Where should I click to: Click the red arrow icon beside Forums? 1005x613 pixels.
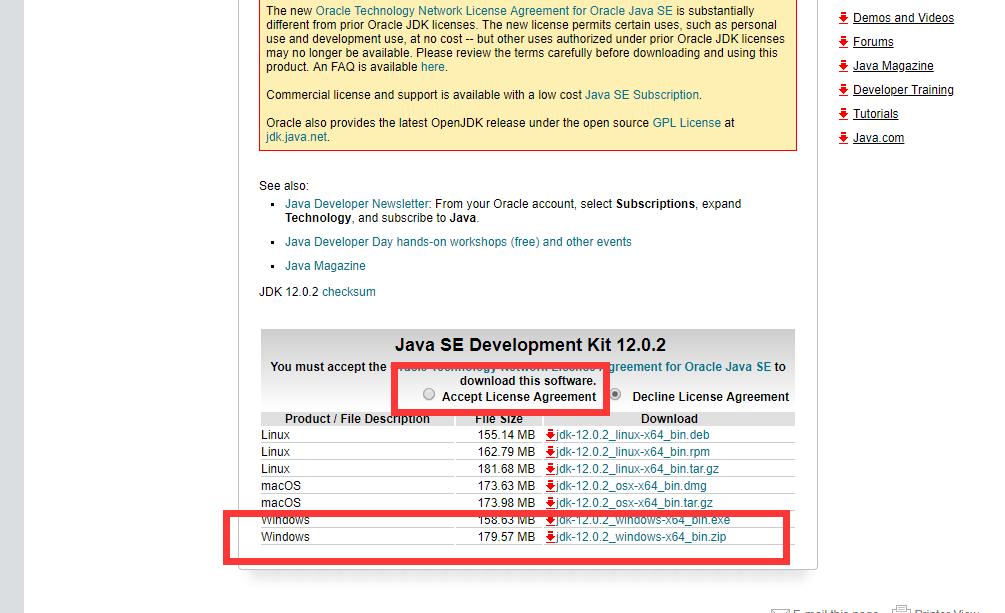pos(843,42)
